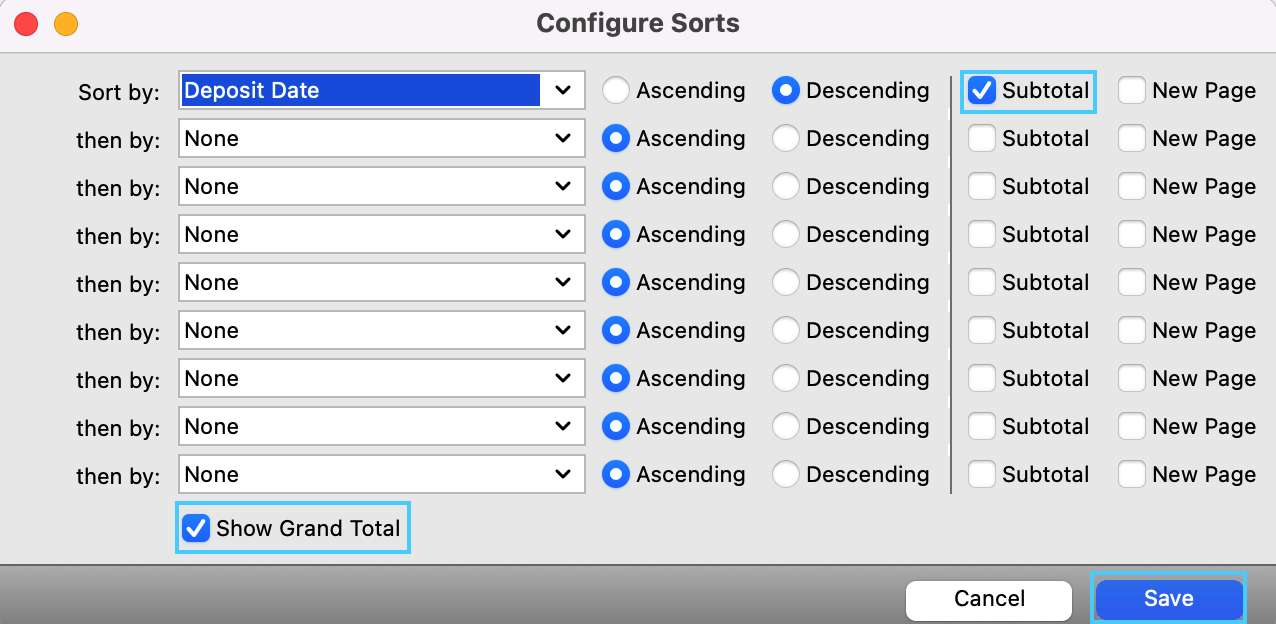Minimize the dialog with the yellow button

65,24
